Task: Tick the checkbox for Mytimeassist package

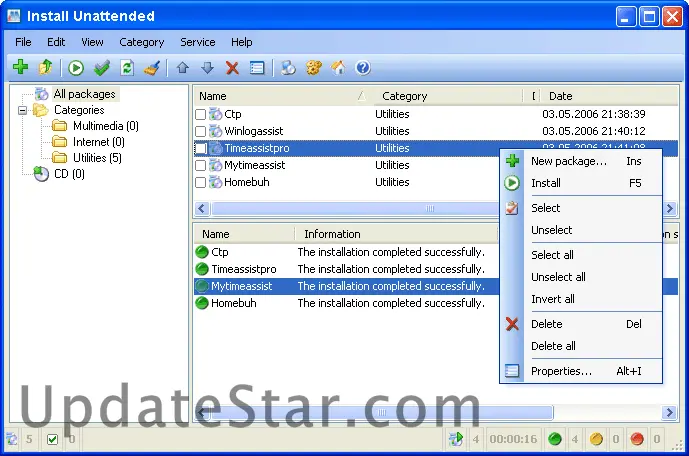Action: point(200,165)
